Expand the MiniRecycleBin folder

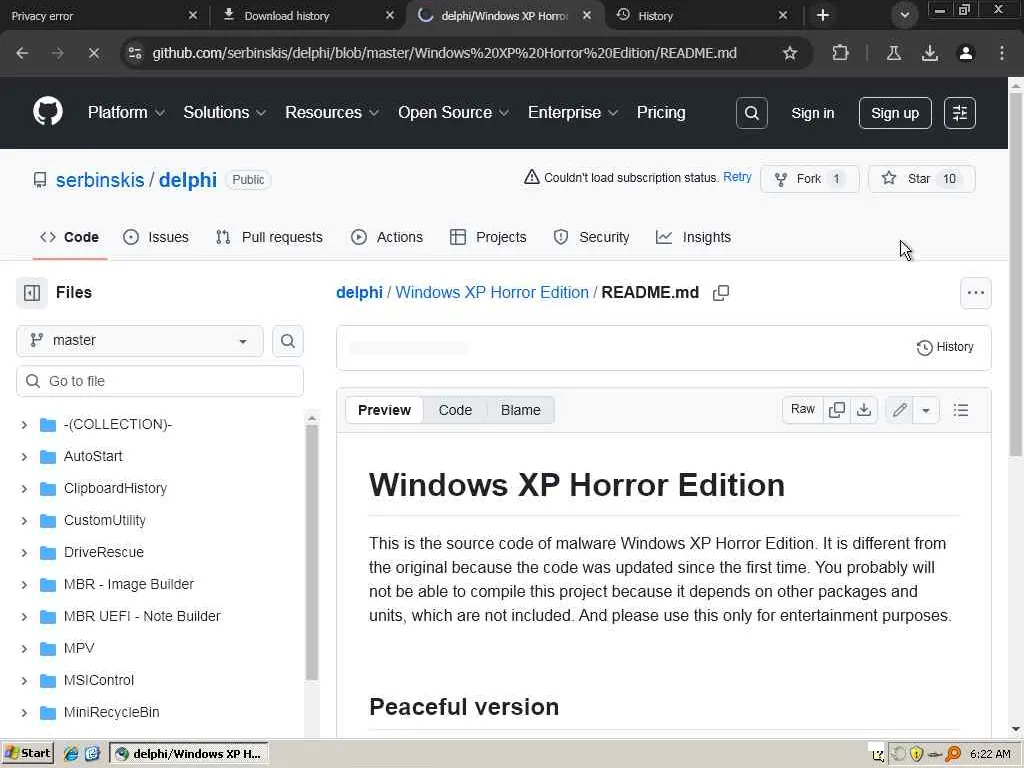click(x=24, y=712)
